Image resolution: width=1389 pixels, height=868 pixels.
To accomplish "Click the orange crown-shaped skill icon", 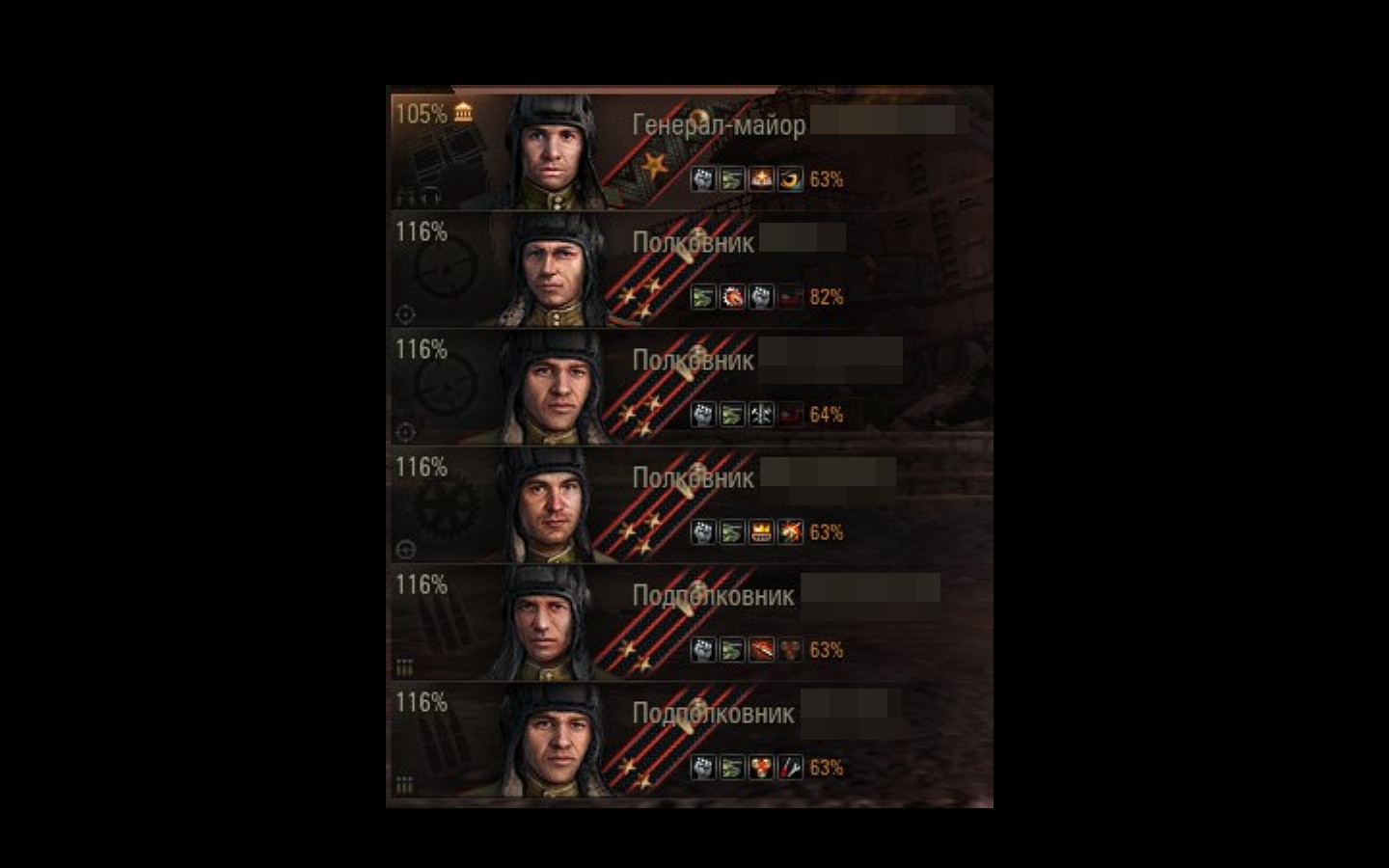I will pyautogui.click(x=761, y=531).
